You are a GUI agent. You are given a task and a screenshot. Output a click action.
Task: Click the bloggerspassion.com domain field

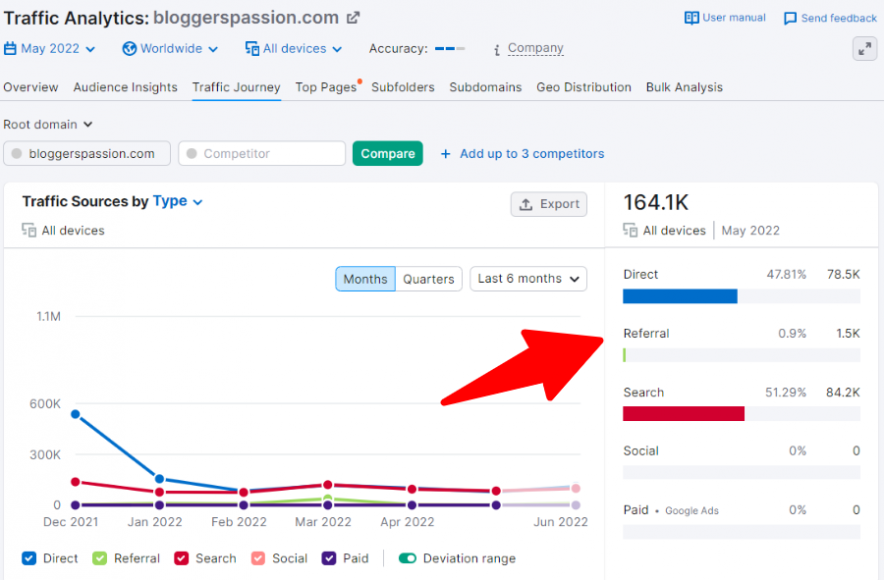click(x=87, y=153)
